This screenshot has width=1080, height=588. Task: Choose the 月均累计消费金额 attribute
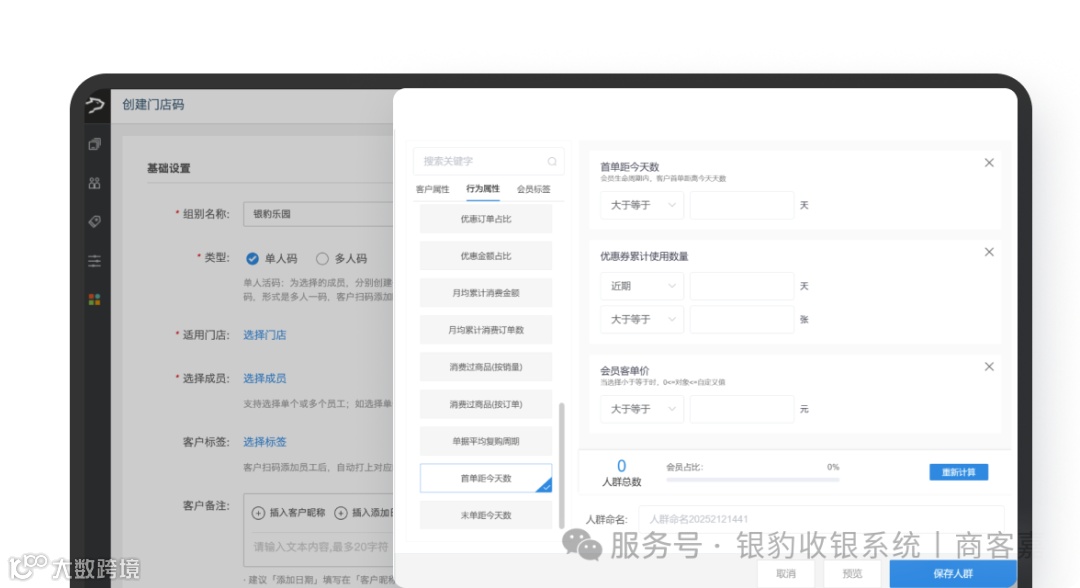[x=486, y=293]
